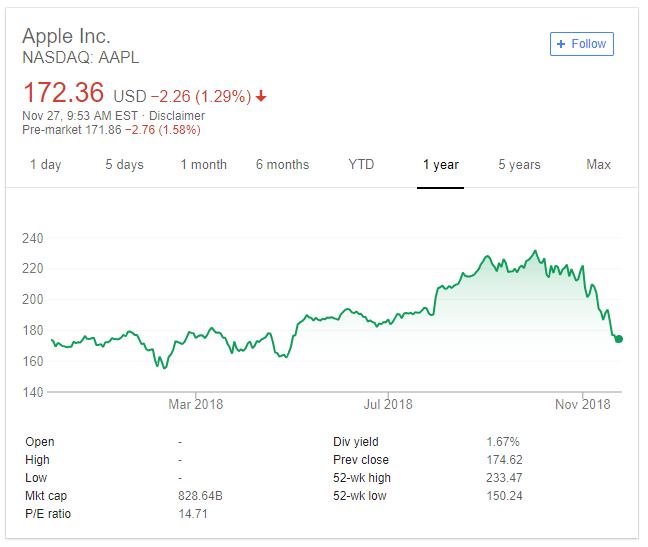Click the Apple Inc. title
Image resolution: width=648 pixels, height=547 pixels.
point(67,36)
